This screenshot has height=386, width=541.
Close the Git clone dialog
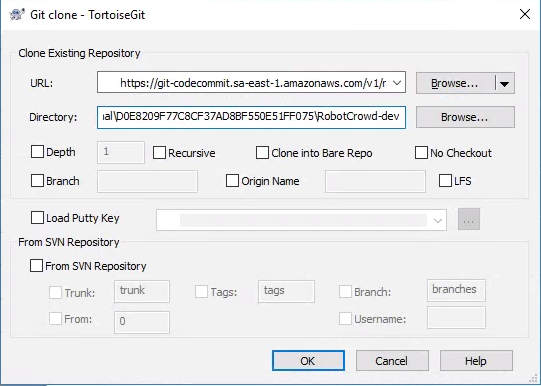525,14
